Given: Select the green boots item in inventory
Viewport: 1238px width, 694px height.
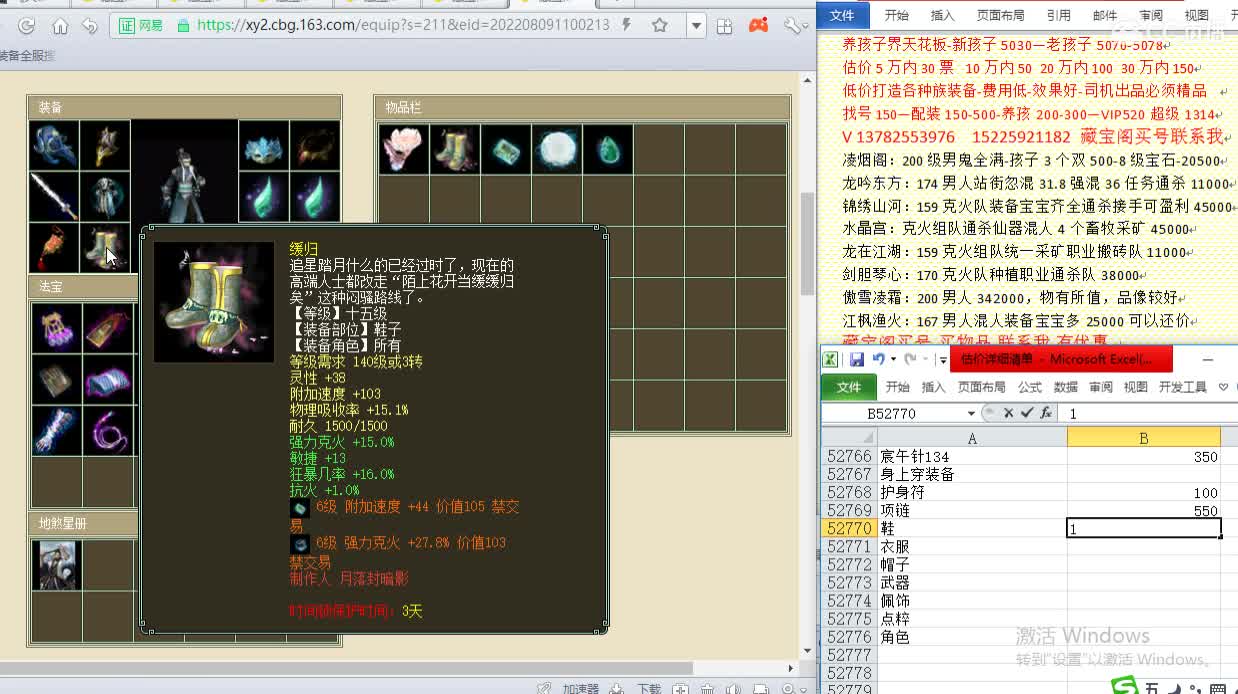Looking at the screenshot, I should click(x=454, y=149).
